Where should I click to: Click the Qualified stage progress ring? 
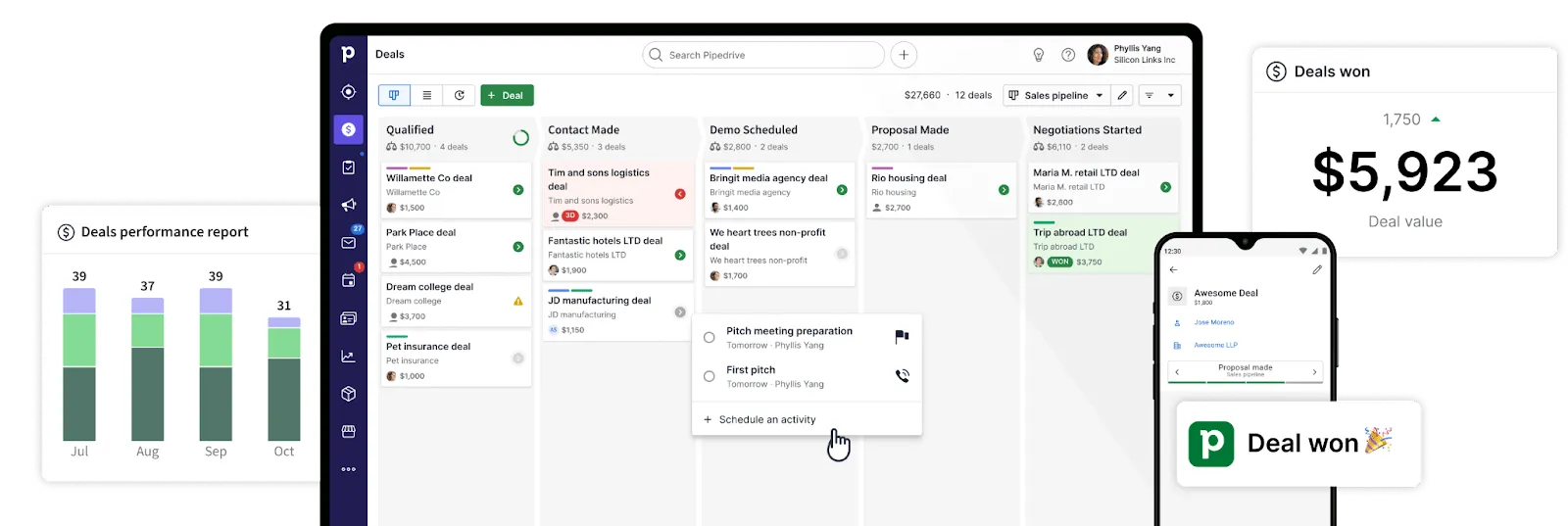[x=520, y=138]
